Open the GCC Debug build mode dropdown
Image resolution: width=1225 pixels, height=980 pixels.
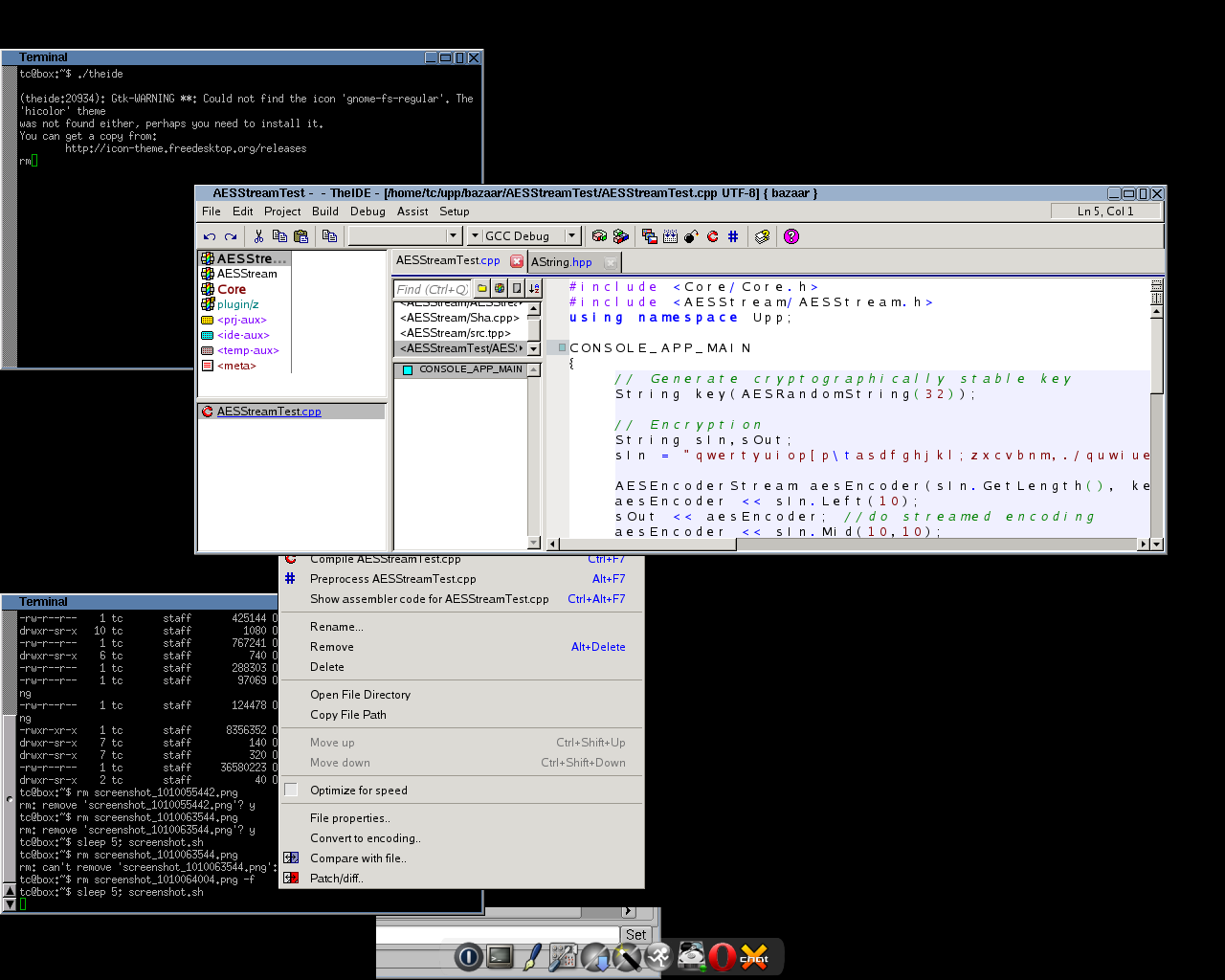click(572, 235)
